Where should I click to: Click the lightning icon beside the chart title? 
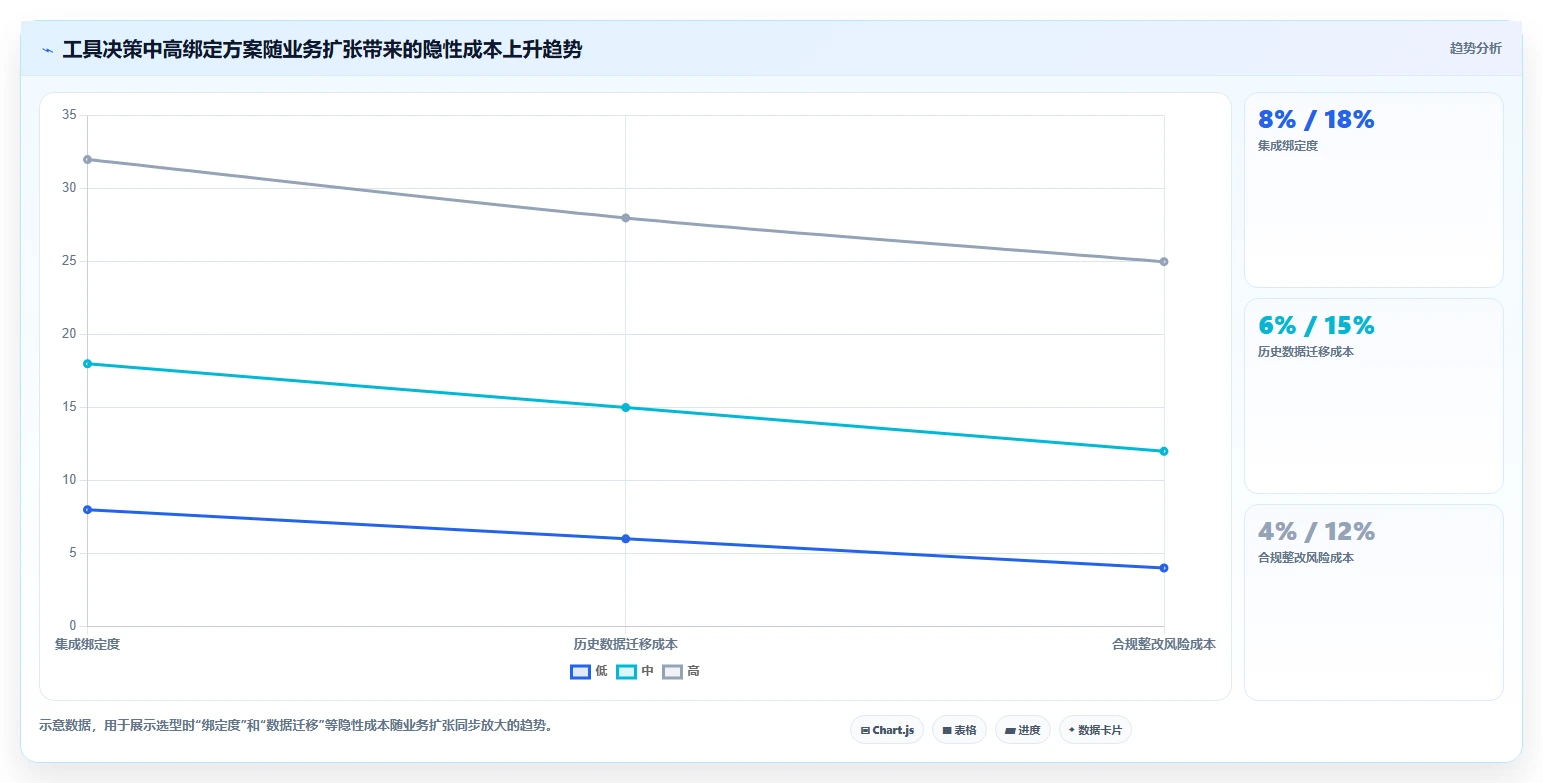pos(48,50)
